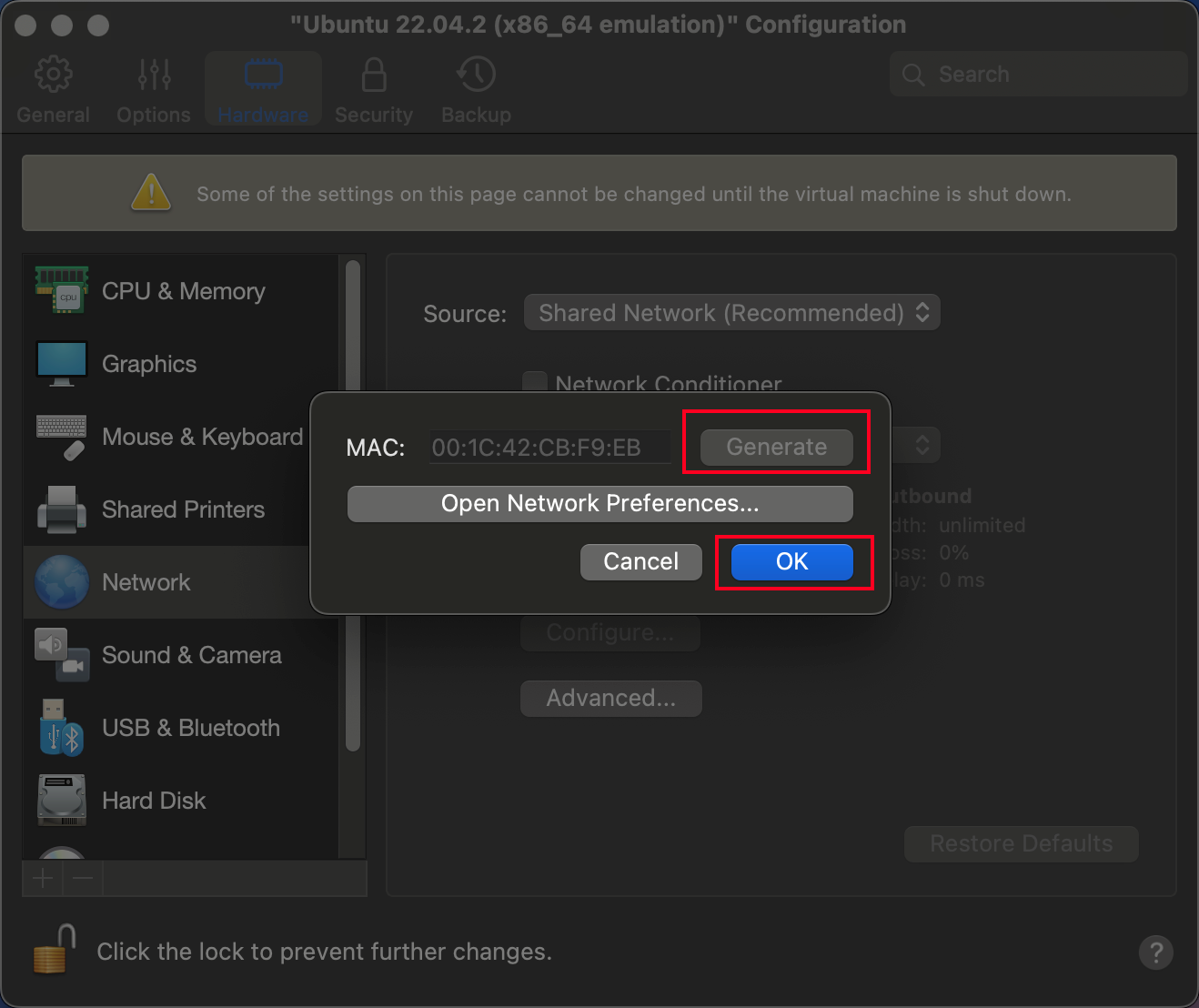Screen dimensions: 1199x1008
Task: Click the 'MAC:' label
Action: pyautogui.click(x=376, y=448)
